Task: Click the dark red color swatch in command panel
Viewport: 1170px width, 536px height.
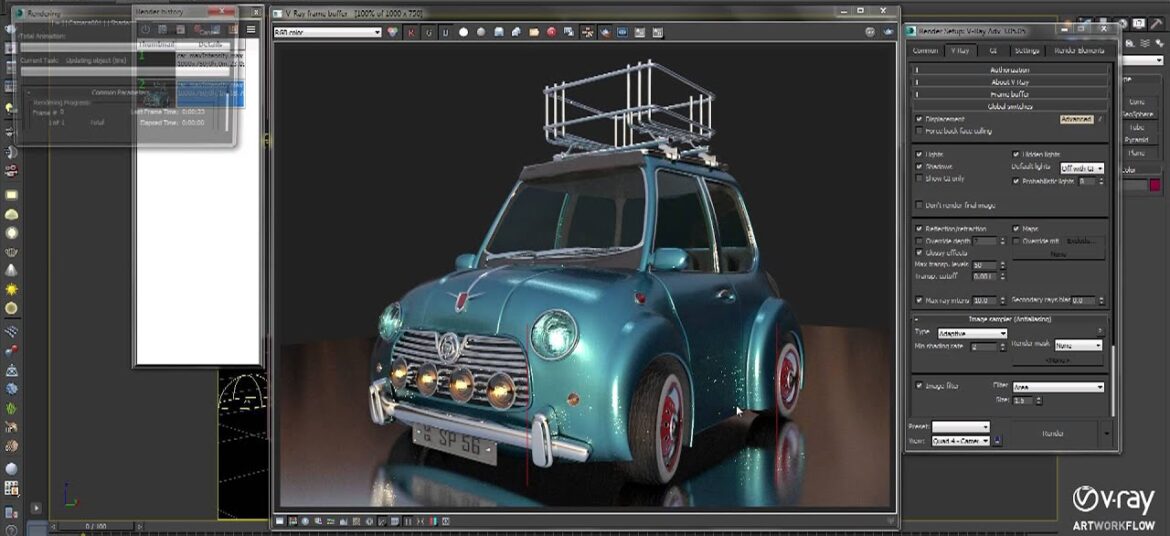Action: (1155, 185)
